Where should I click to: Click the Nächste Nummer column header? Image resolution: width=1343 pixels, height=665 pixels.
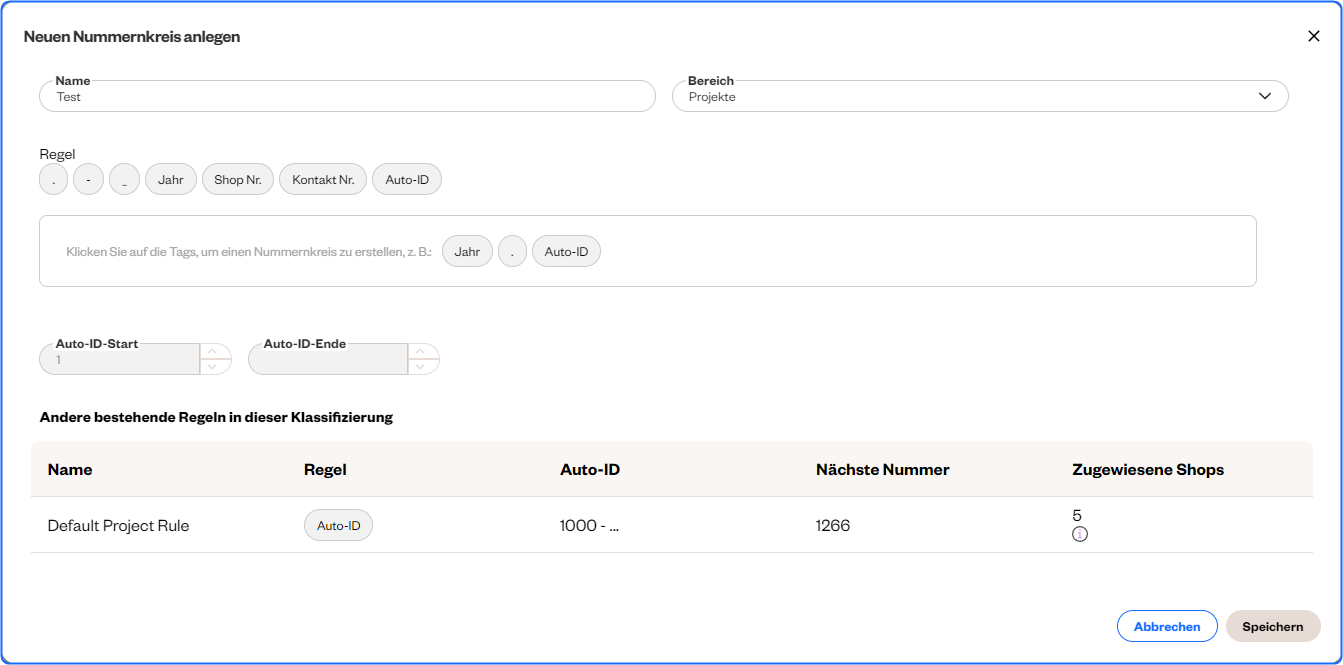pyautogui.click(x=882, y=469)
